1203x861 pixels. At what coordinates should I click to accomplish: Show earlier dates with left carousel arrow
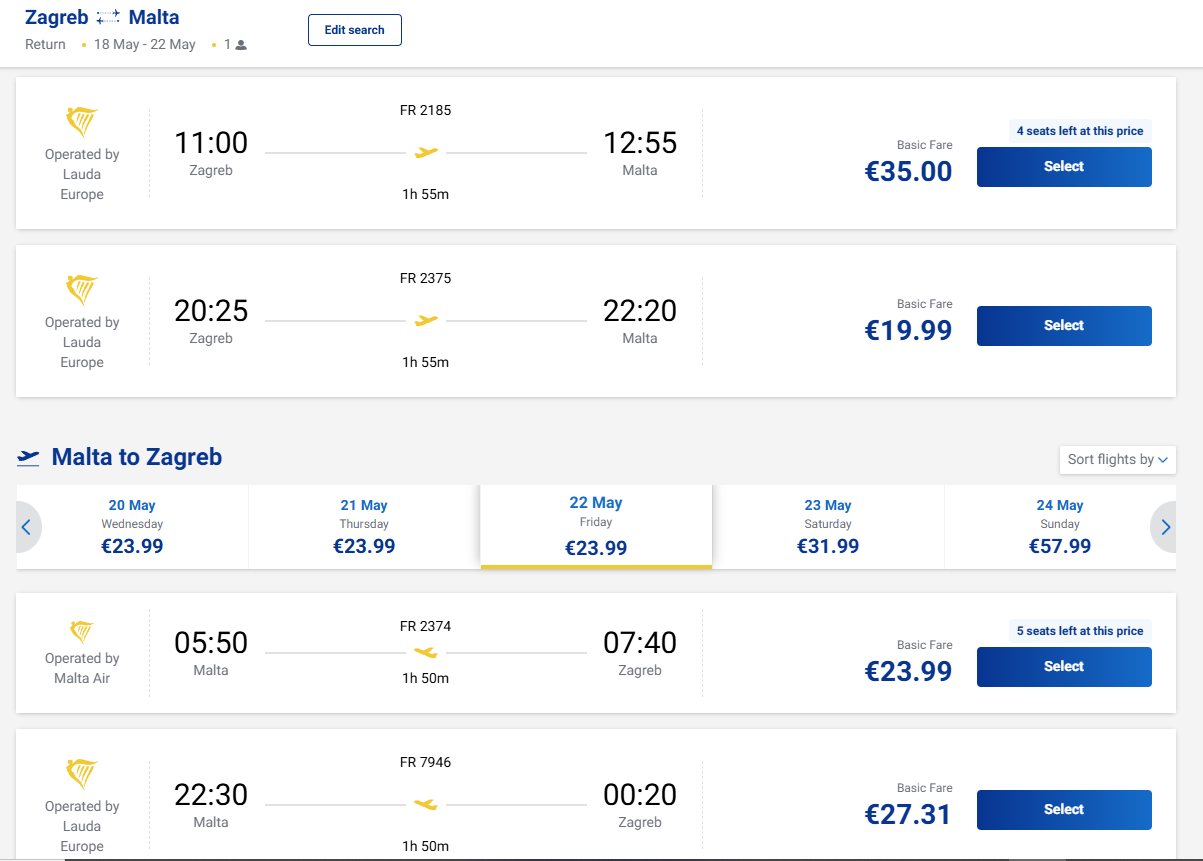click(x=27, y=527)
